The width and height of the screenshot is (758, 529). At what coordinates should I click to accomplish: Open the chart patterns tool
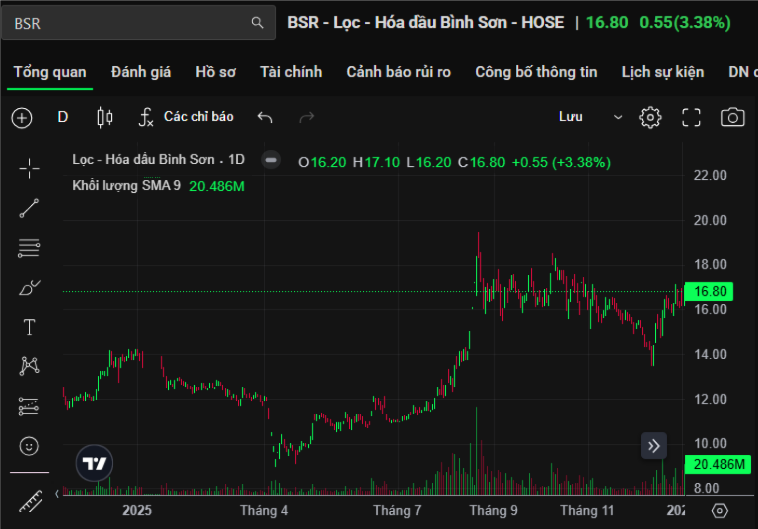30,366
